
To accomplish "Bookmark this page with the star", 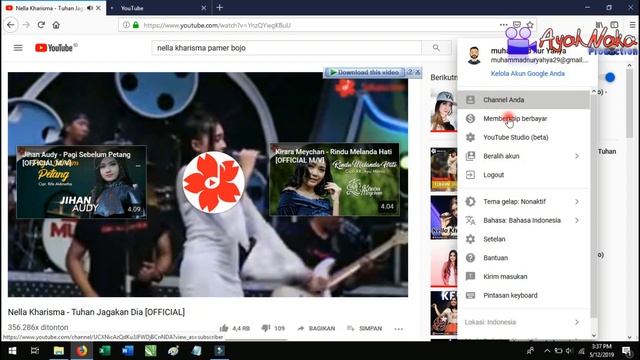I will pyautogui.click(x=530, y=25).
